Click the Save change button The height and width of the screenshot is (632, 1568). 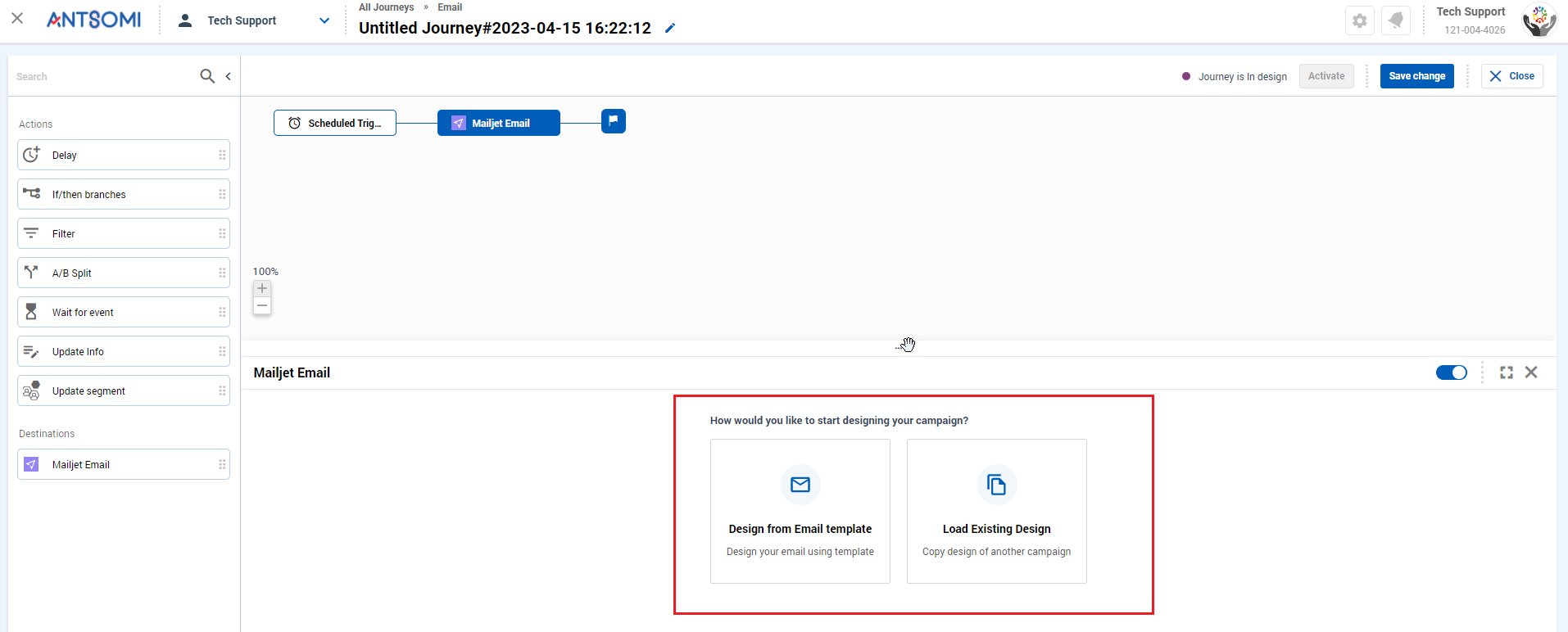click(1417, 76)
